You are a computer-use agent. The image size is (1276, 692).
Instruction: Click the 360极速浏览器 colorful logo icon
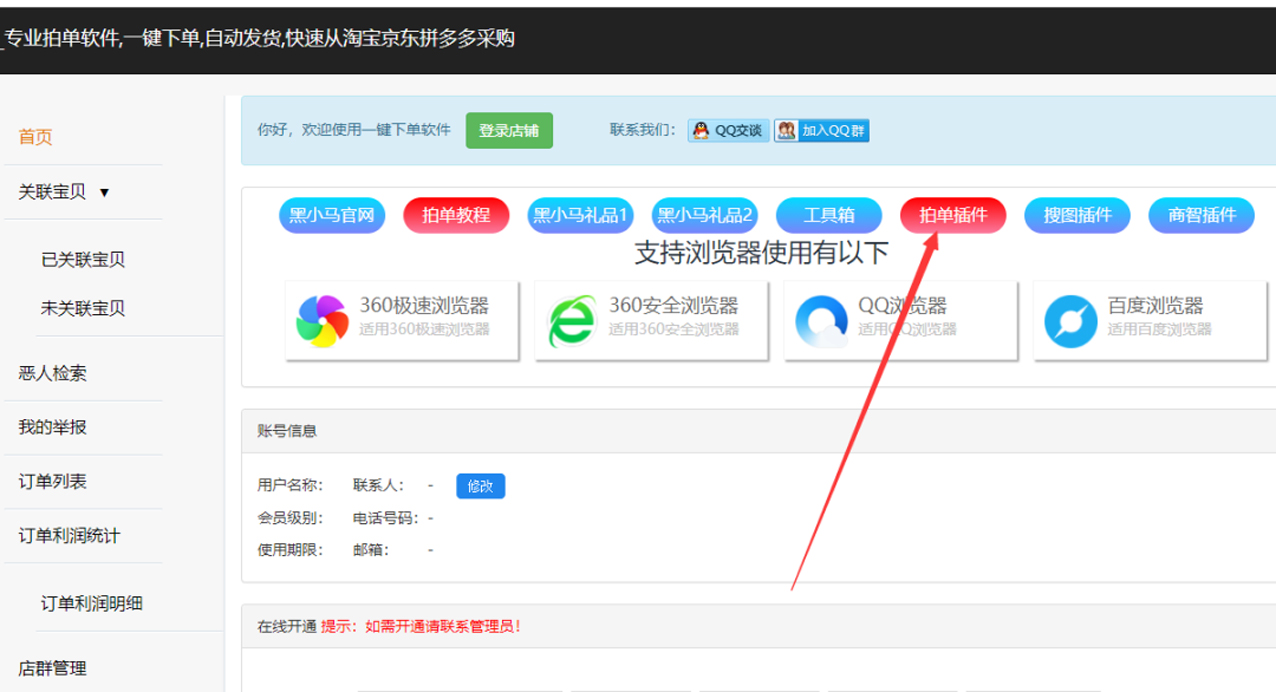coord(322,321)
